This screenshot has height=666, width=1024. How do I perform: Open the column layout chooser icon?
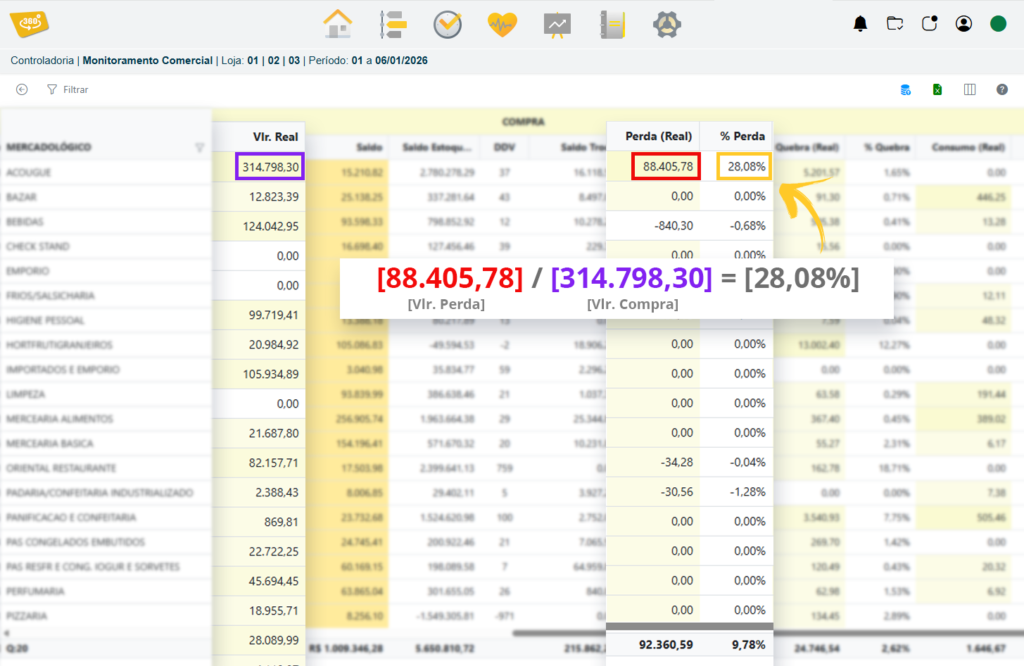(x=969, y=90)
